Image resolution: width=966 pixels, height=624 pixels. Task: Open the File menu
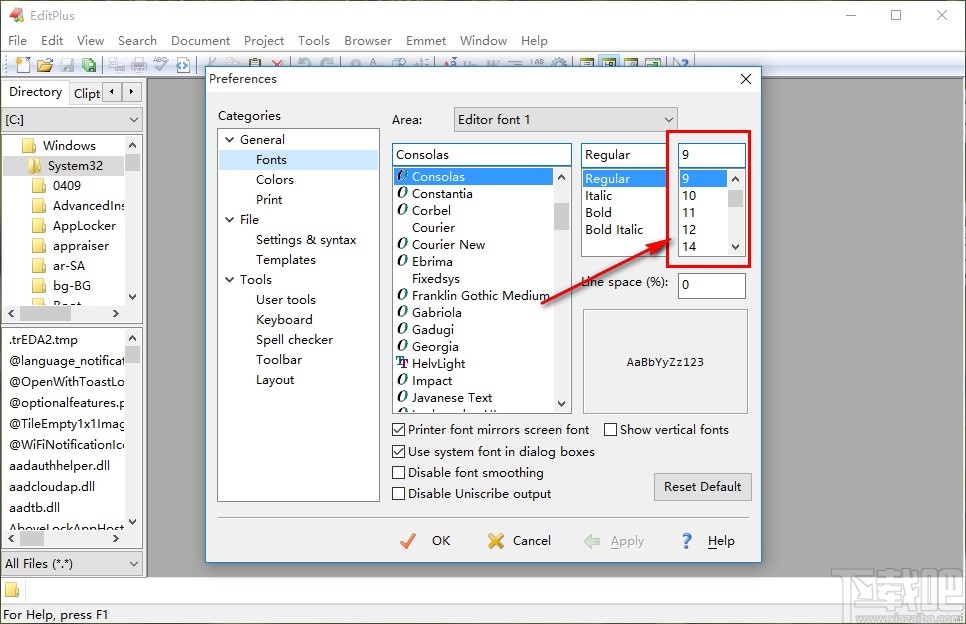tap(17, 41)
